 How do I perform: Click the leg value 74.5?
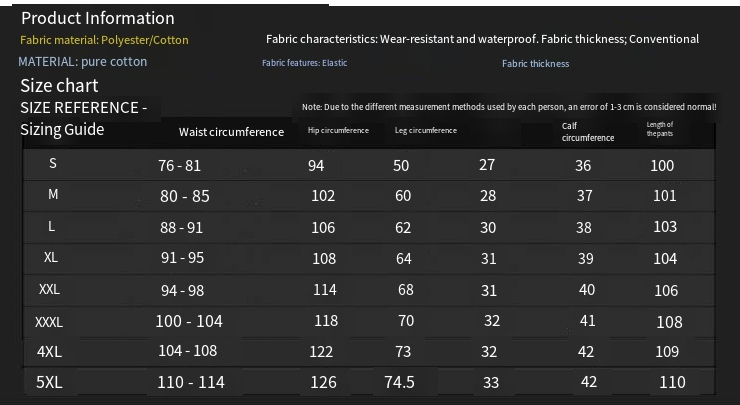(x=399, y=382)
